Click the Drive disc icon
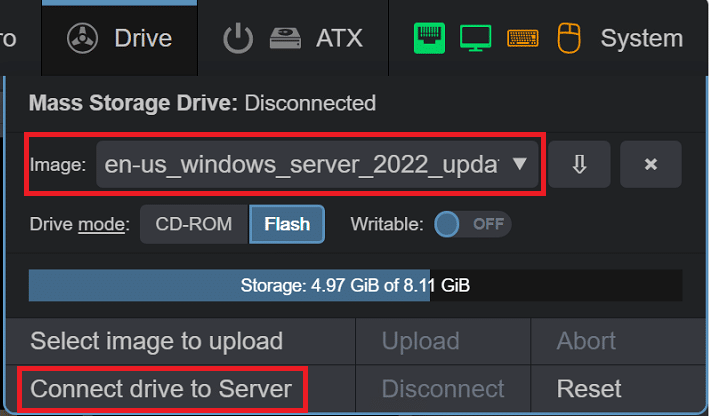This screenshot has height=418, width=709. [82, 38]
